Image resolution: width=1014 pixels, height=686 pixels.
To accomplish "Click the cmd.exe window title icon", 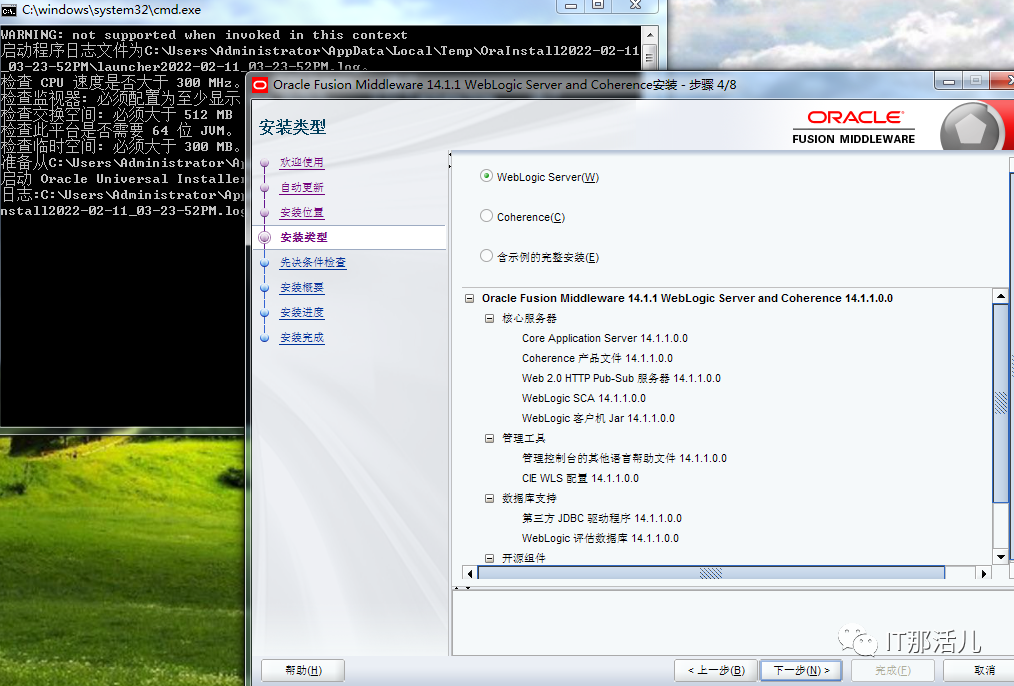I will click(x=8, y=10).
